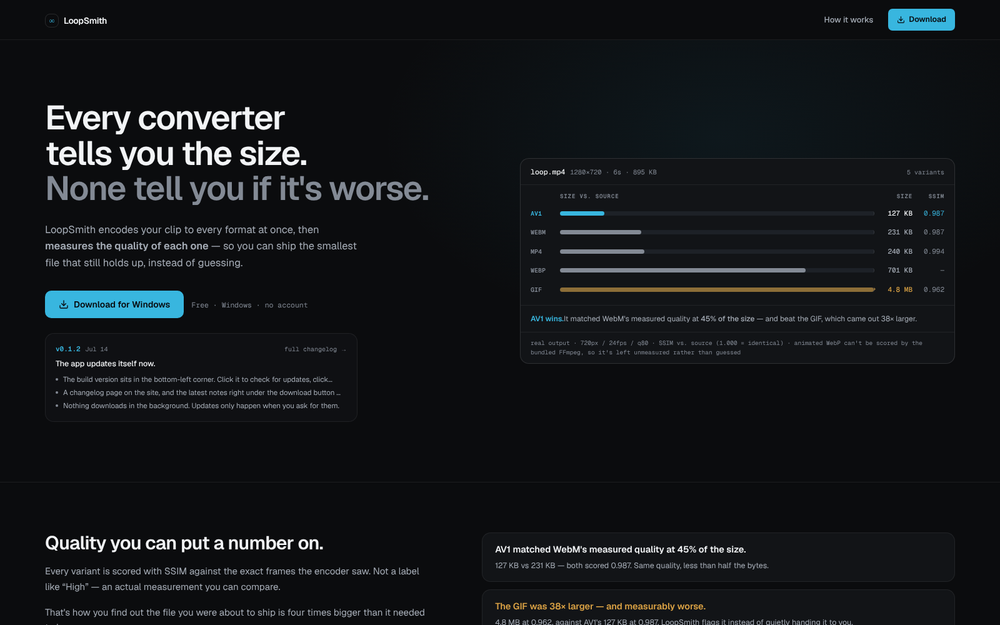The height and width of the screenshot is (625, 1000).
Task: Click the download icon beside Download for Windows
Action: (x=64, y=305)
